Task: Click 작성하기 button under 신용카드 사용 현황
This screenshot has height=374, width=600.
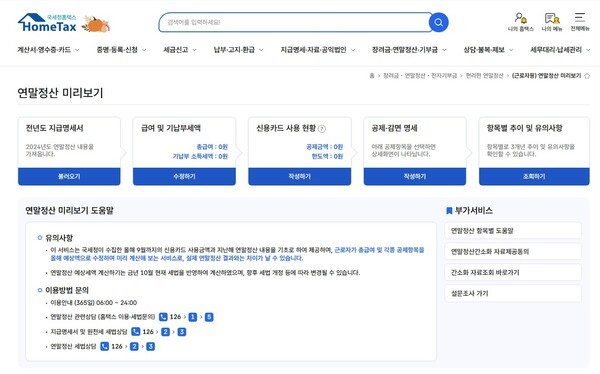Action: pos(300,176)
